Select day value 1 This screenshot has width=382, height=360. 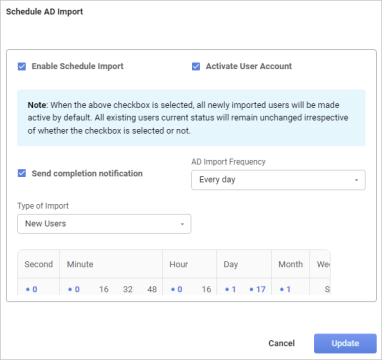click(x=231, y=289)
